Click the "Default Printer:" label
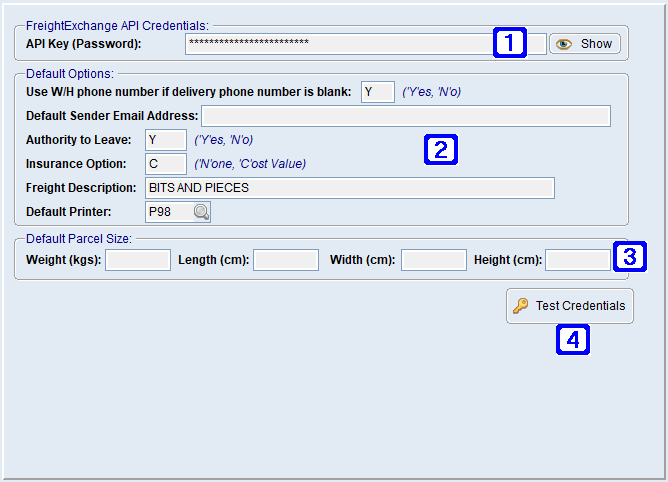Screen dimensions: 668x482 tap(69, 212)
